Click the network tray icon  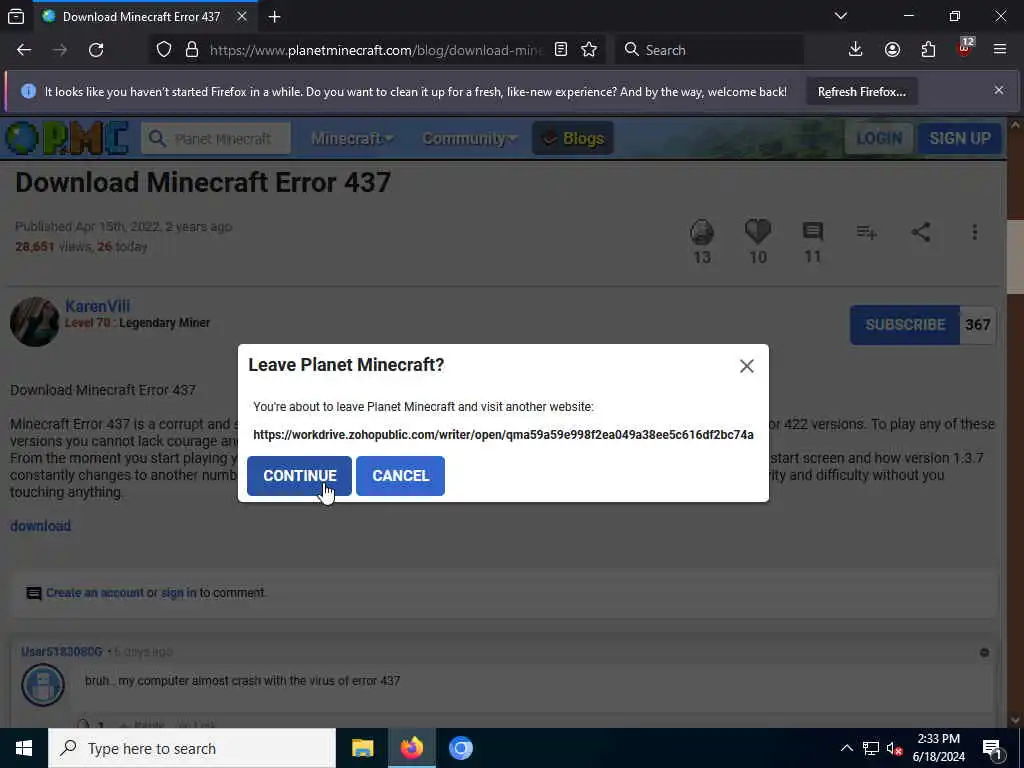click(870, 748)
